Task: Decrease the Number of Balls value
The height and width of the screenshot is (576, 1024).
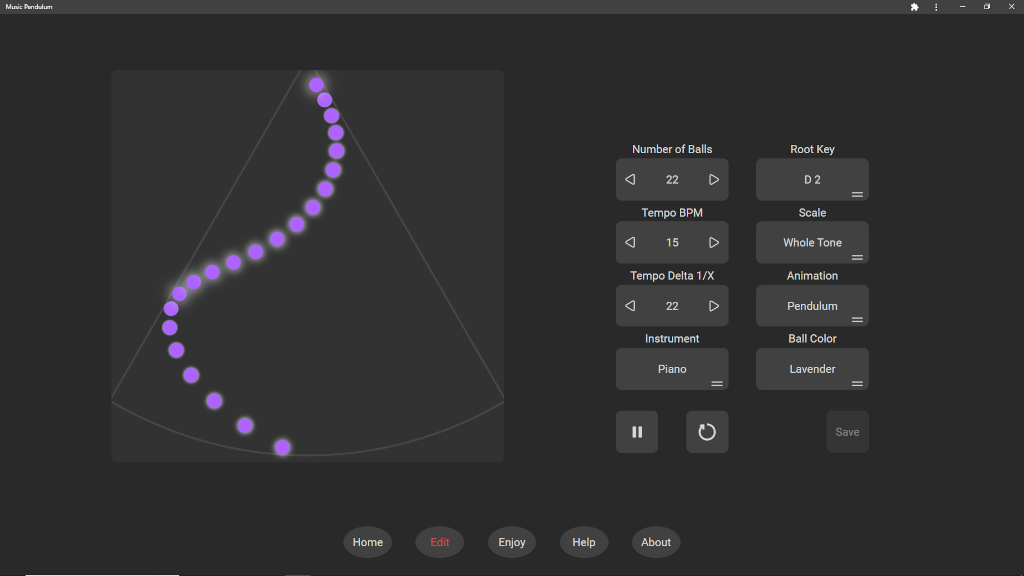Action: 630,180
